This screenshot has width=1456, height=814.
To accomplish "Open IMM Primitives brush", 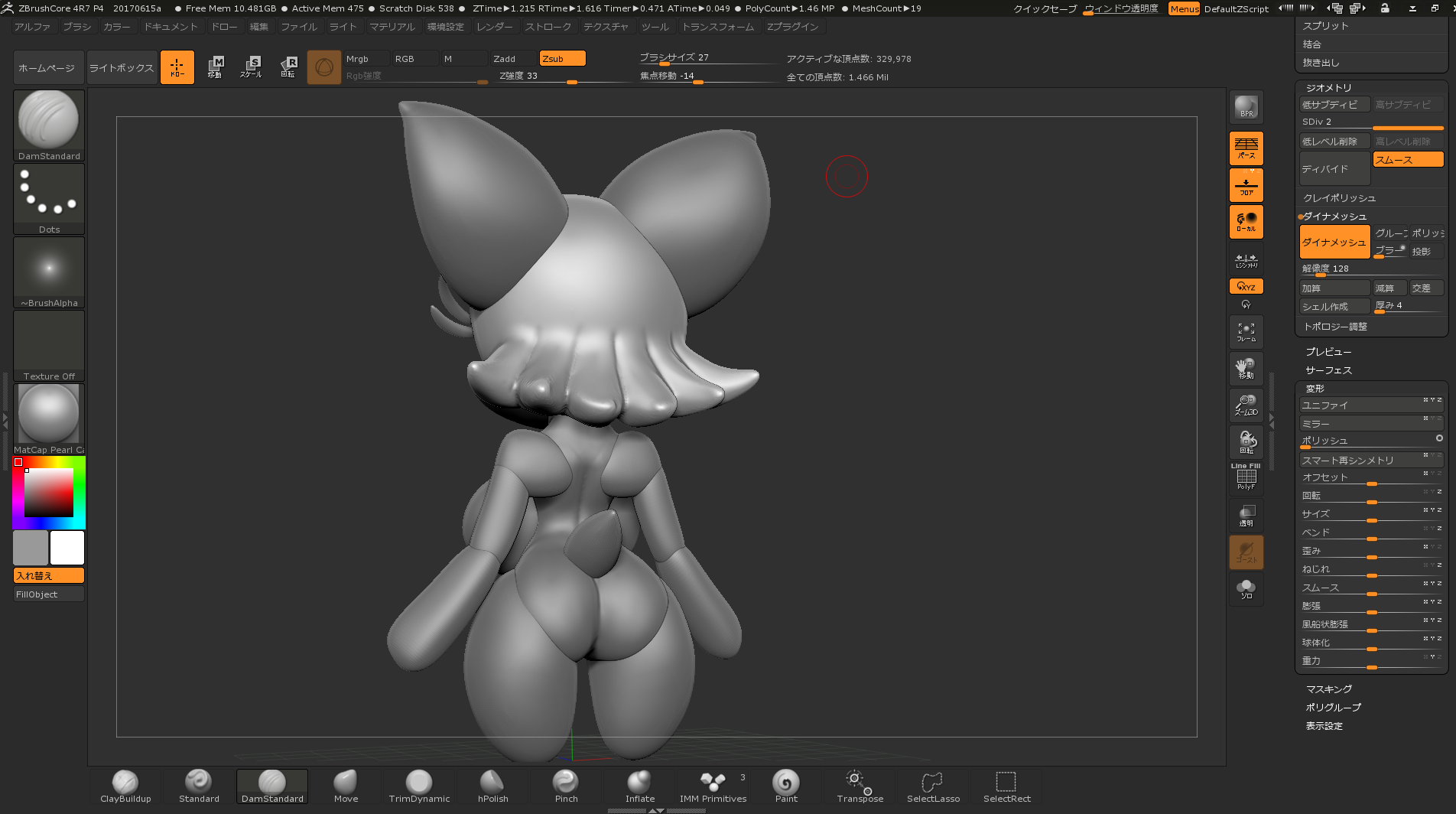I will [x=713, y=786].
